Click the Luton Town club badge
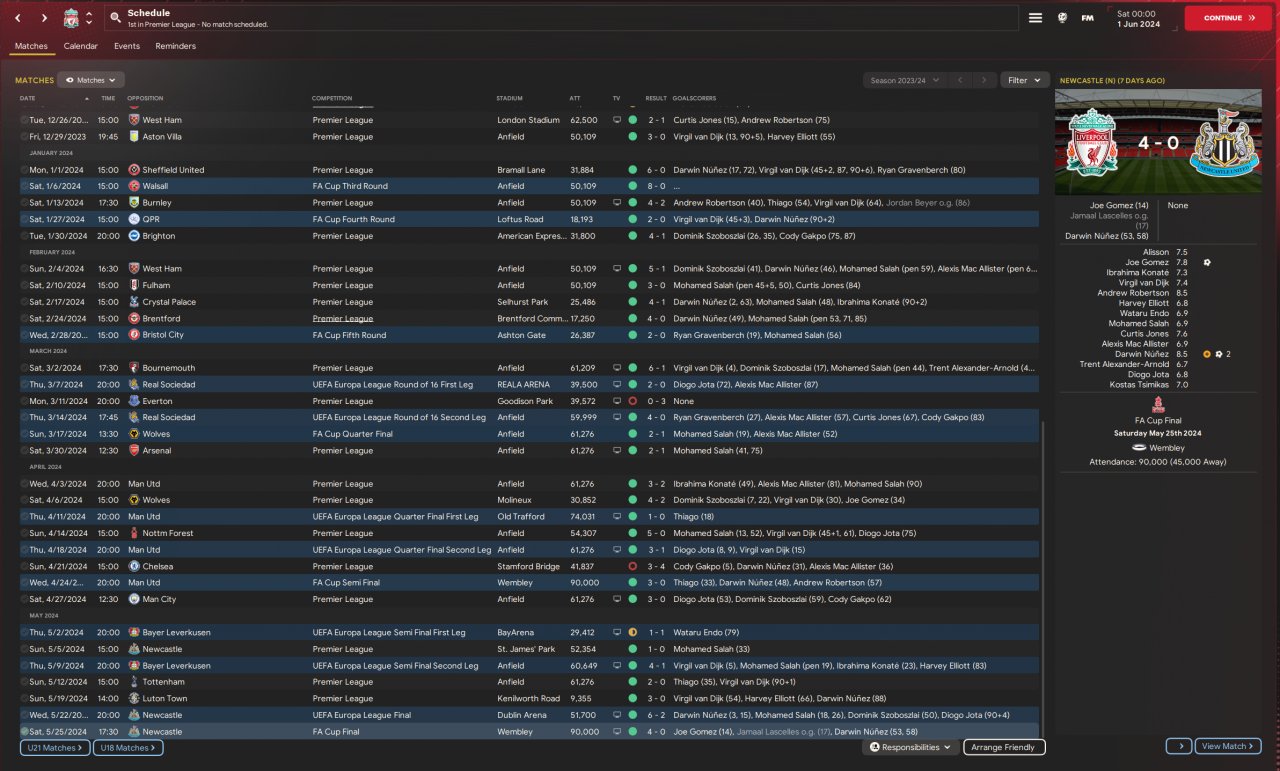 click(x=134, y=698)
